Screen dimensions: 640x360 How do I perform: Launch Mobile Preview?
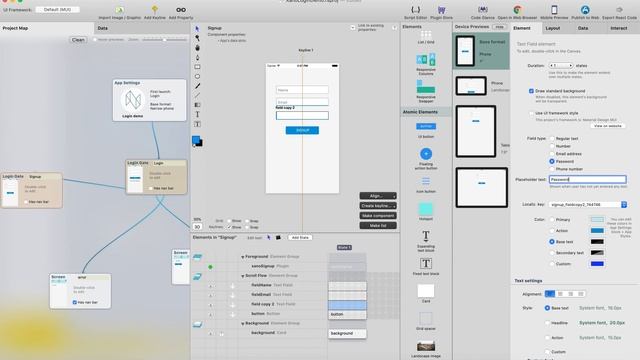[x=554, y=10]
